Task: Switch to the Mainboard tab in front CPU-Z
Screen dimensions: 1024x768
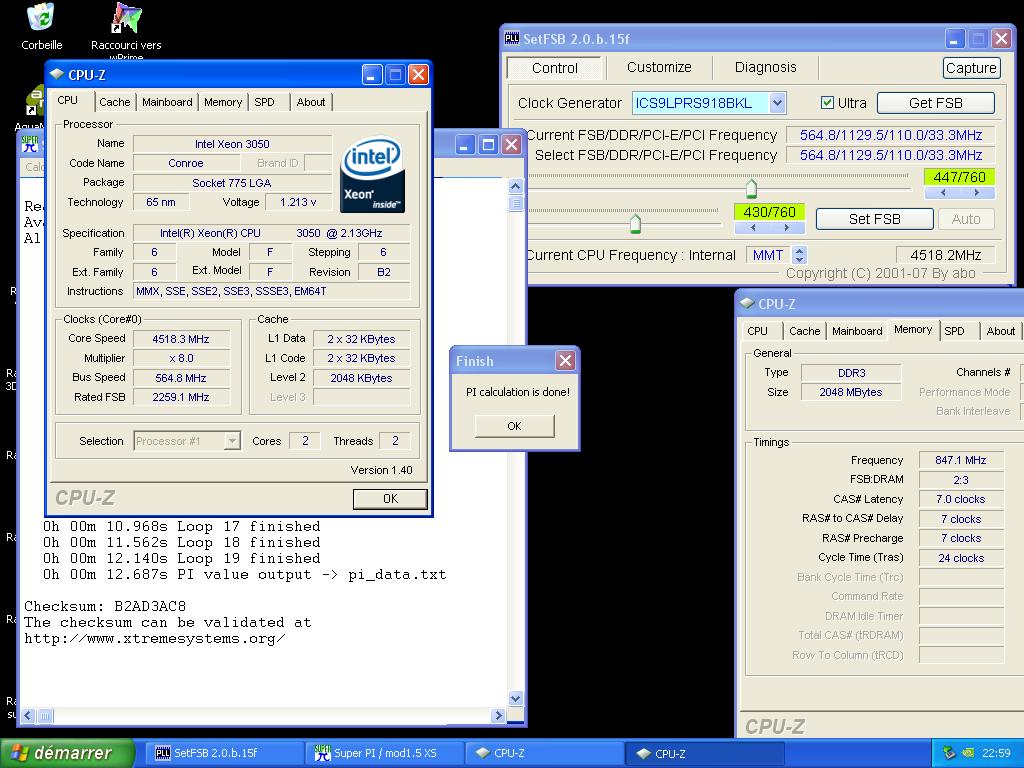Action: coord(167,102)
